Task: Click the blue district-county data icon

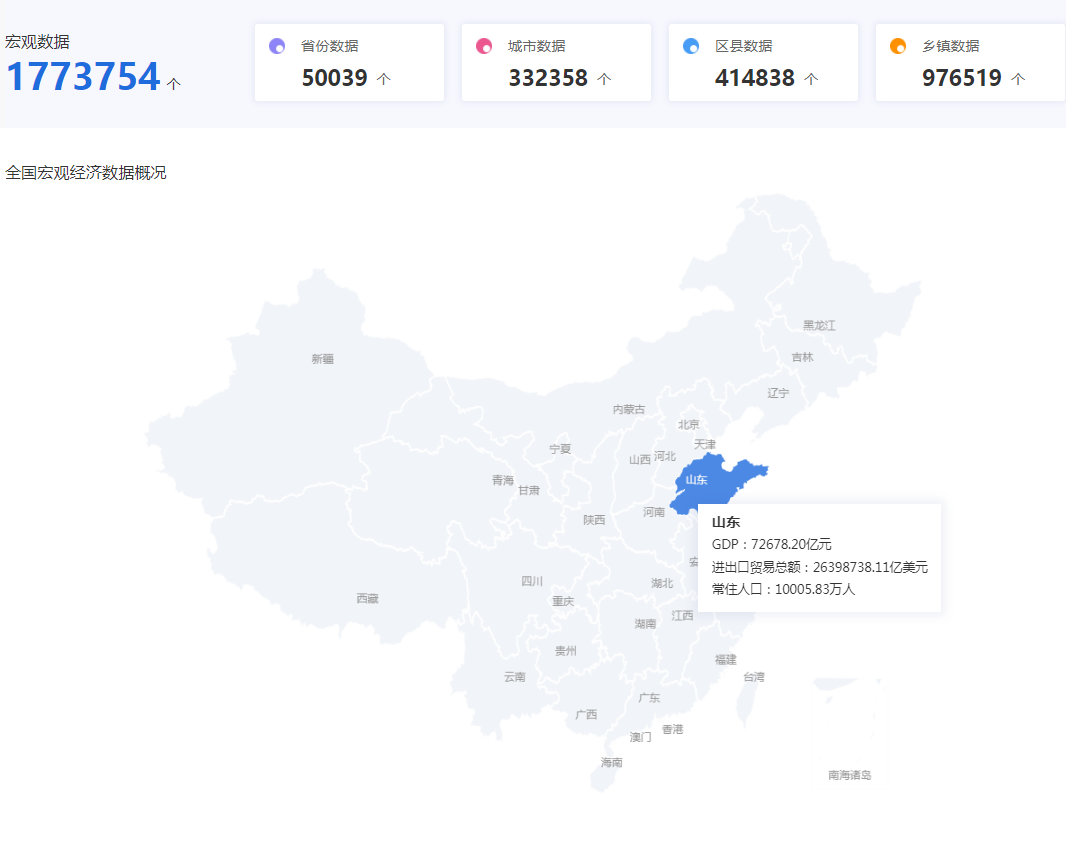Action: pyautogui.click(x=691, y=46)
